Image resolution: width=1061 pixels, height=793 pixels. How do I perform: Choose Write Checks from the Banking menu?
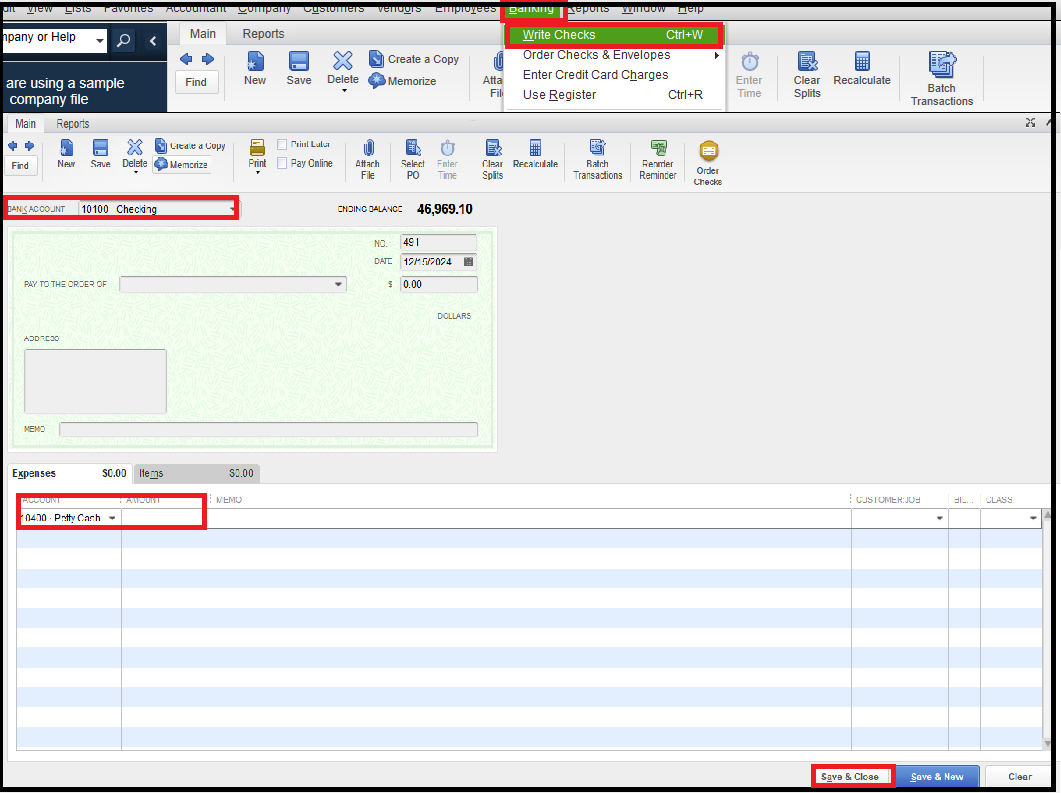point(560,34)
